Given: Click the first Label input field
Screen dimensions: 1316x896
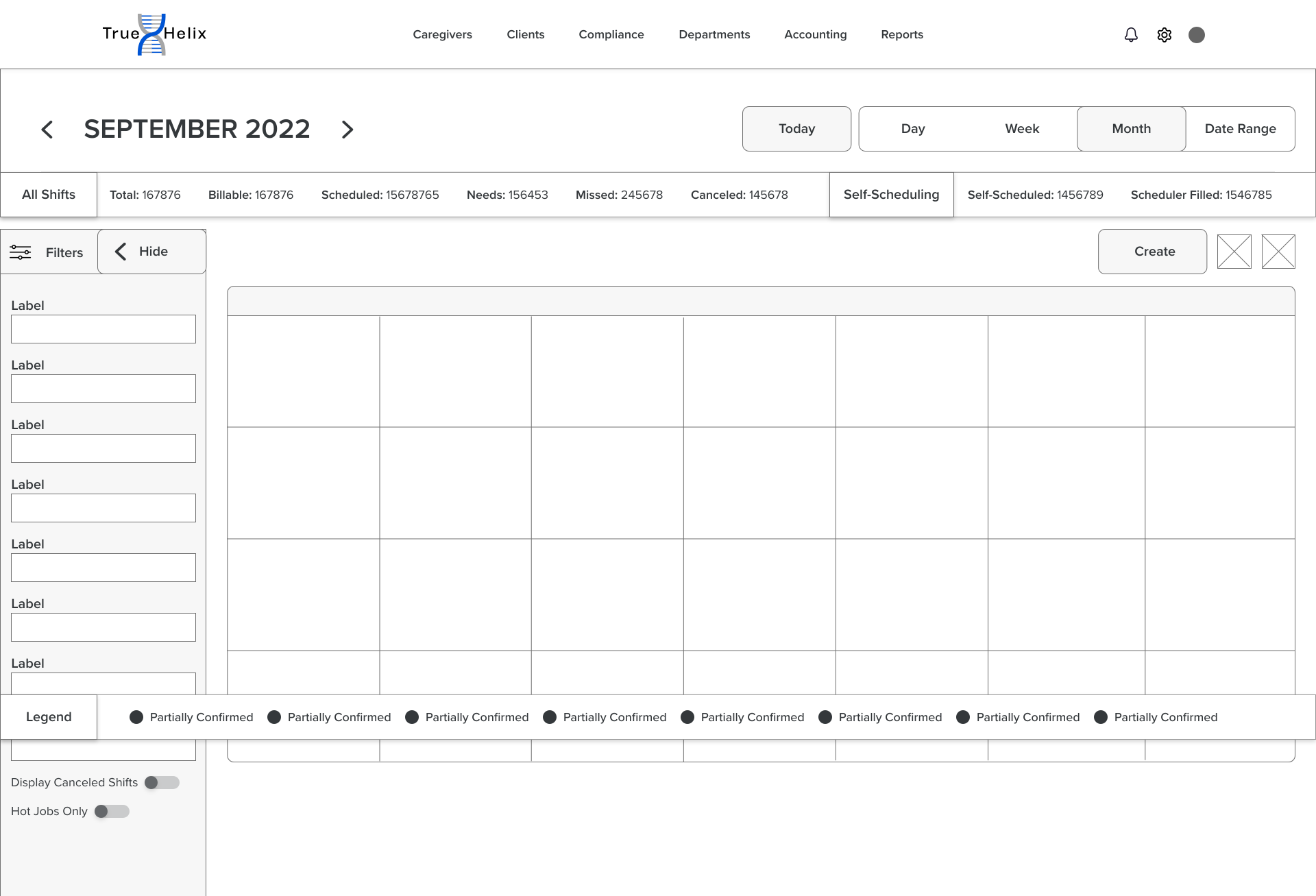Looking at the screenshot, I should click(x=103, y=329).
